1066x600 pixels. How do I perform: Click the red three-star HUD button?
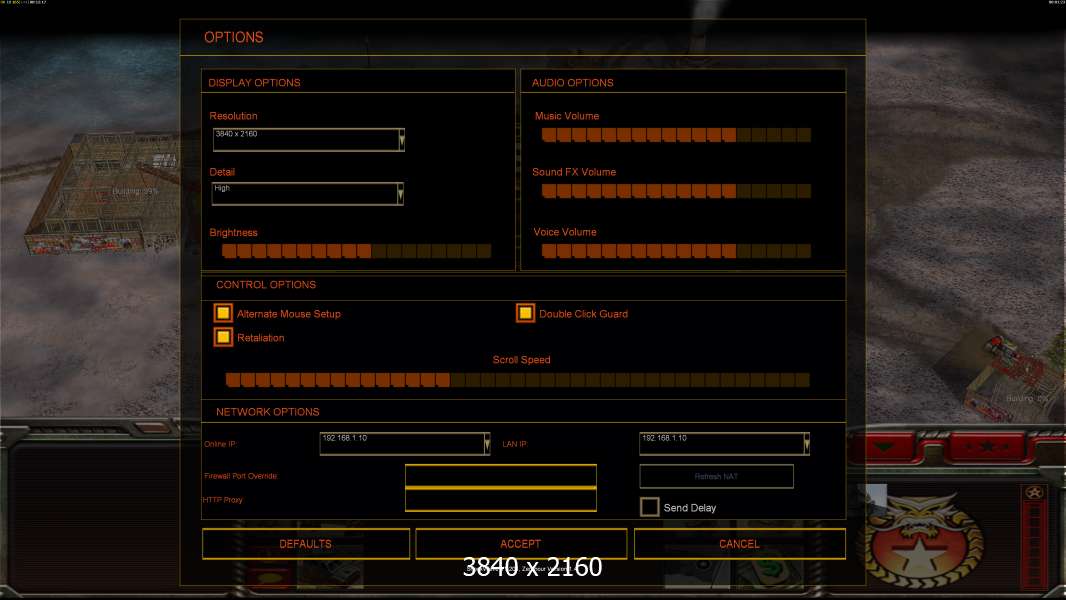[x=986, y=447]
